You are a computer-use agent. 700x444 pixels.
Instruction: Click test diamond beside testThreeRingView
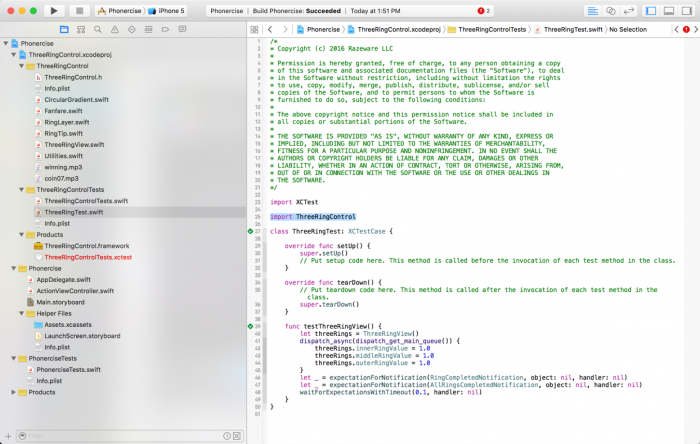point(250,326)
